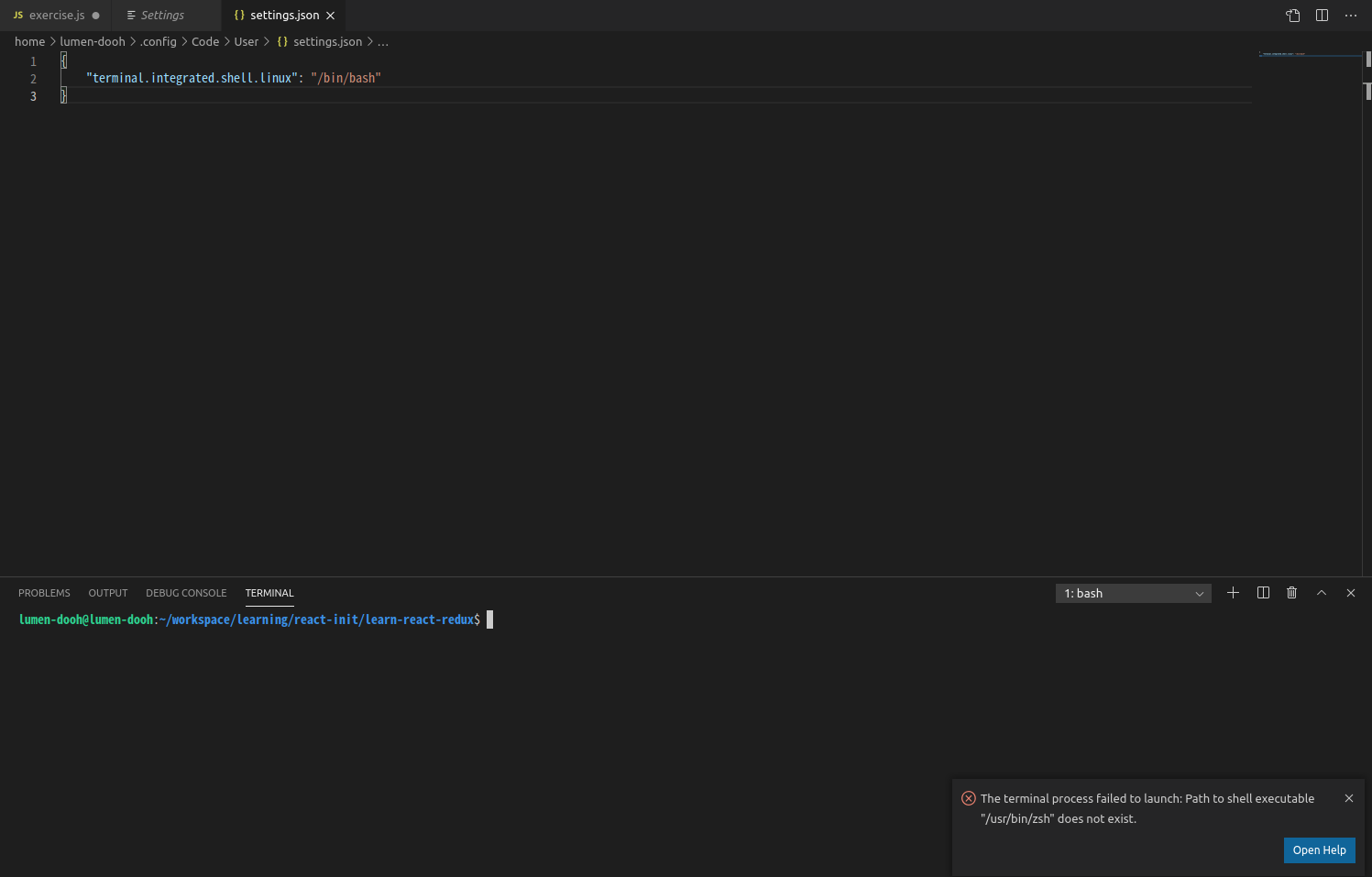
Task: Click the terminal prompt input area
Action: [x=489, y=619]
